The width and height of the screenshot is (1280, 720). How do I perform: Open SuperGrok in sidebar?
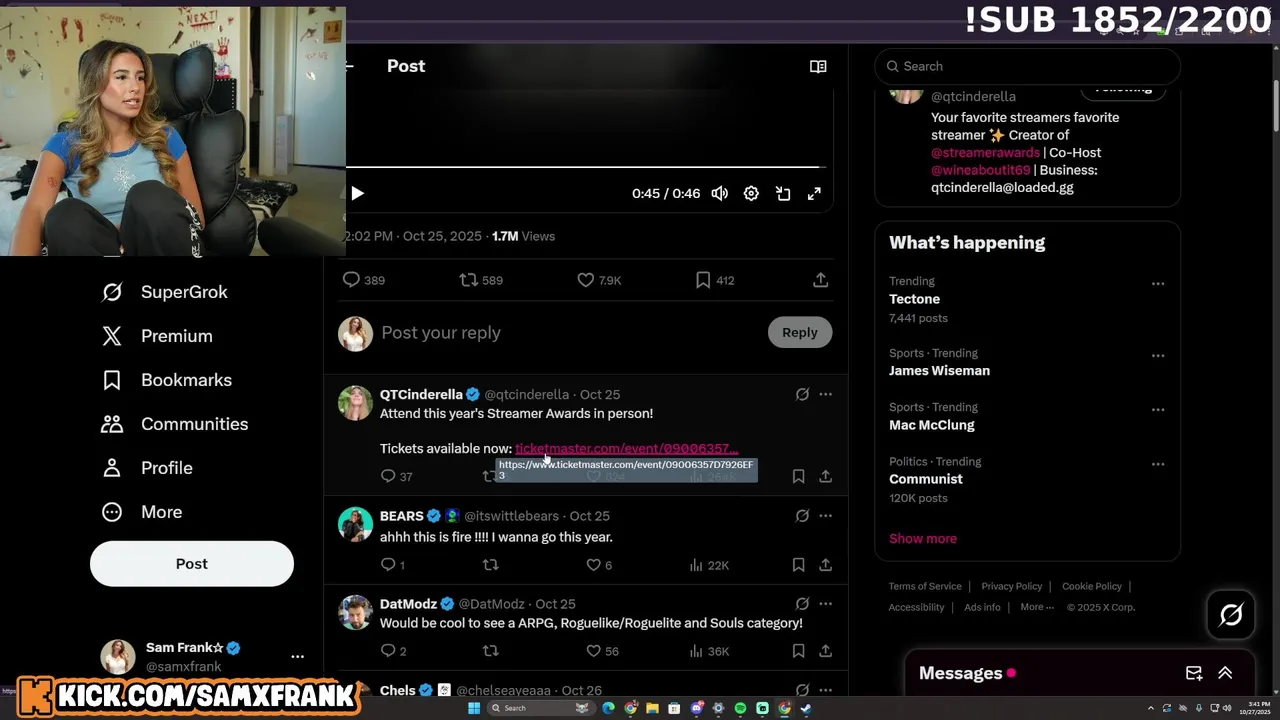click(x=165, y=292)
